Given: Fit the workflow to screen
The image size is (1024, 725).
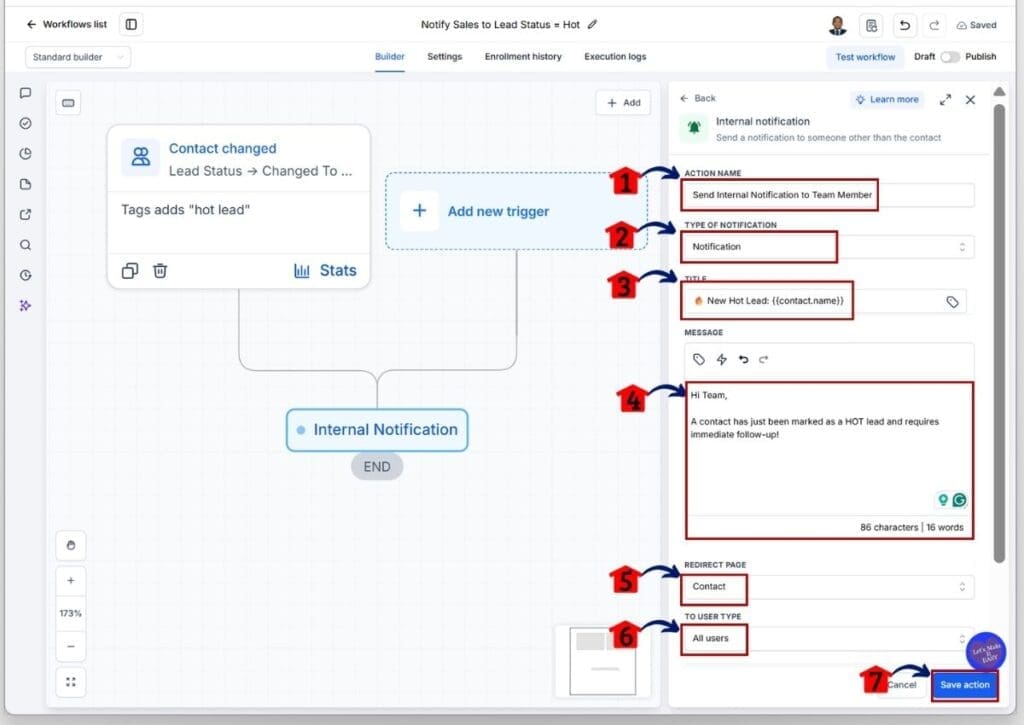Looking at the screenshot, I should pyautogui.click(x=71, y=682).
